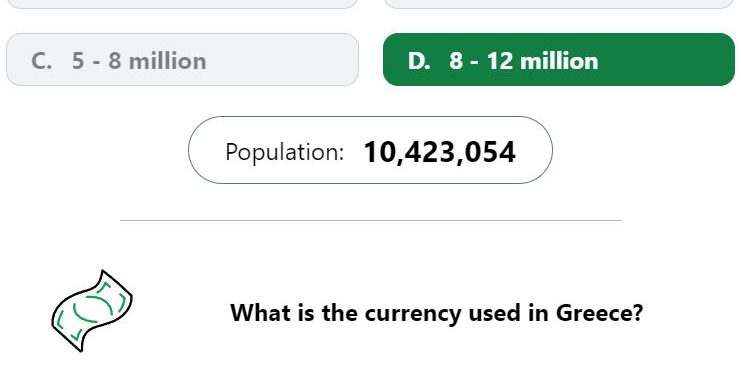Click the partially visible top-right answer box
The width and height of the screenshot is (741, 375).
click(559, 4)
